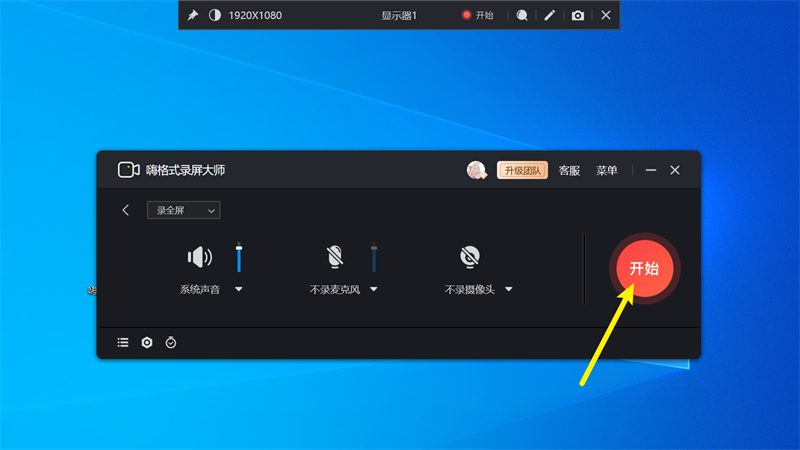Screen dimensions: 800x450
Task: Close the recorder window
Action: 675,170
